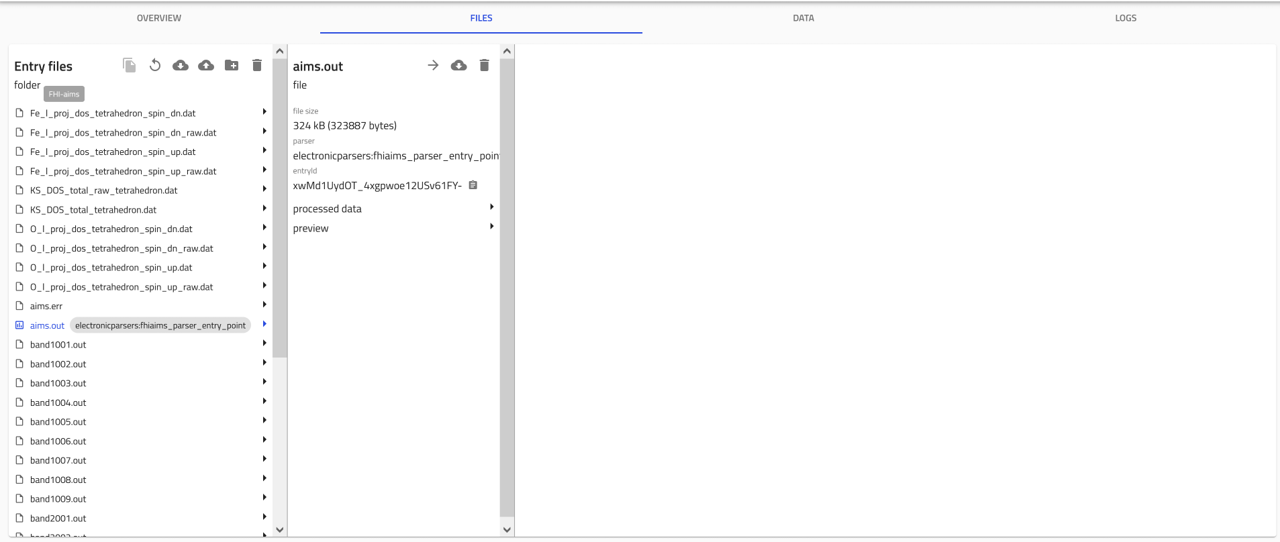
Task: Click the cloud upload icon in Entry files
Action: (x=206, y=65)
